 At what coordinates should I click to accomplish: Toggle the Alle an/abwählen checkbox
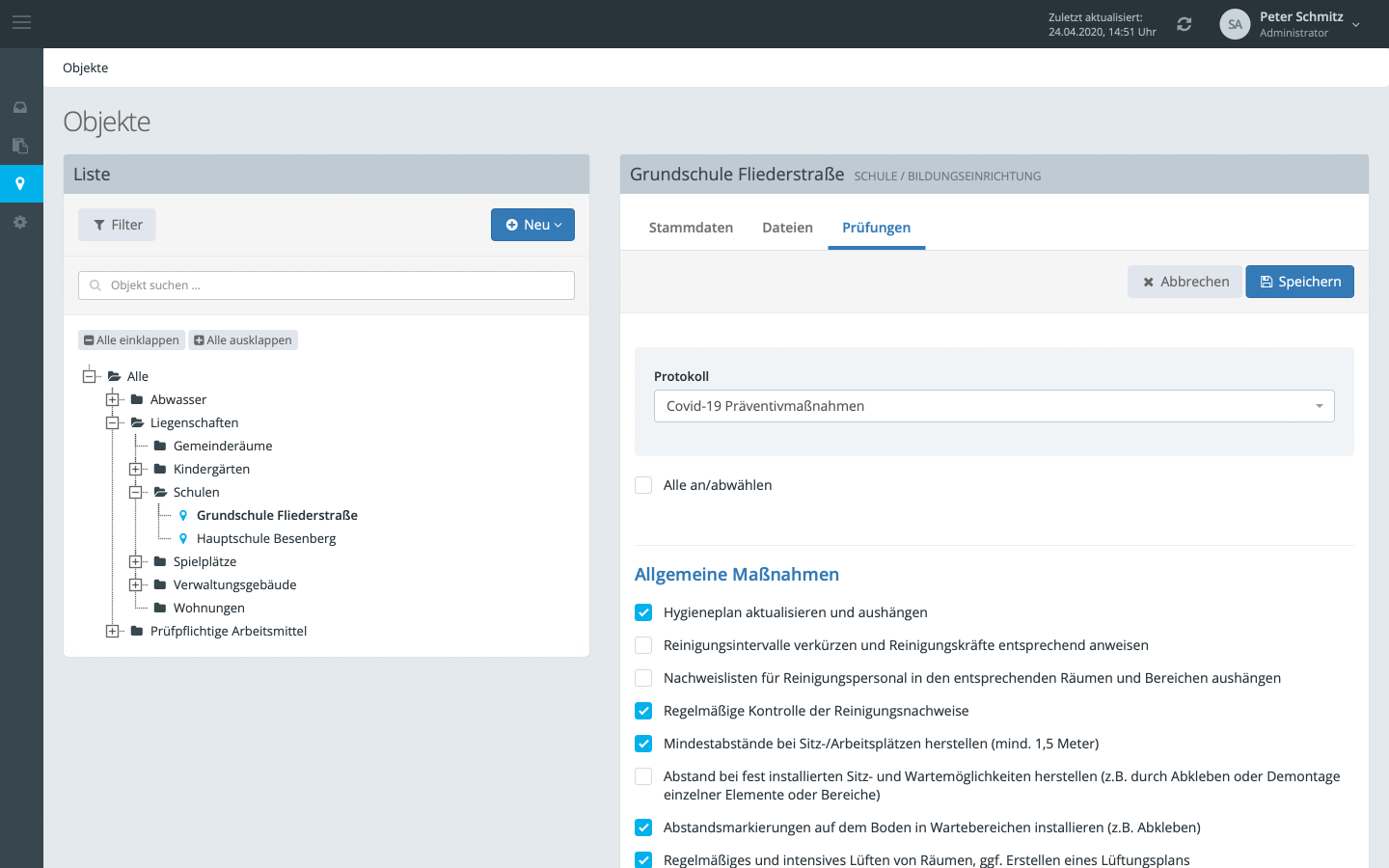(643, 485)
